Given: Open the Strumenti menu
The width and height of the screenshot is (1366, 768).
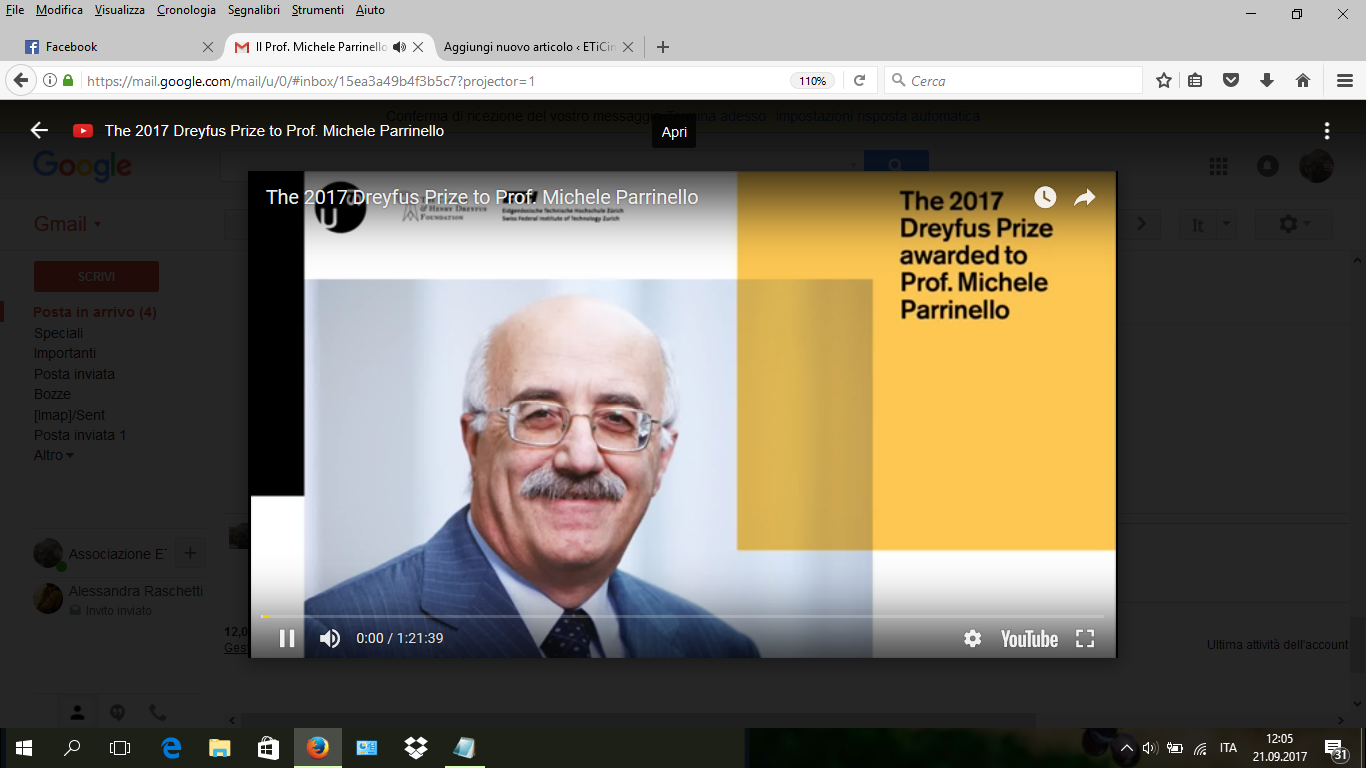Looking at the screenshot, I should pos(318,10).
